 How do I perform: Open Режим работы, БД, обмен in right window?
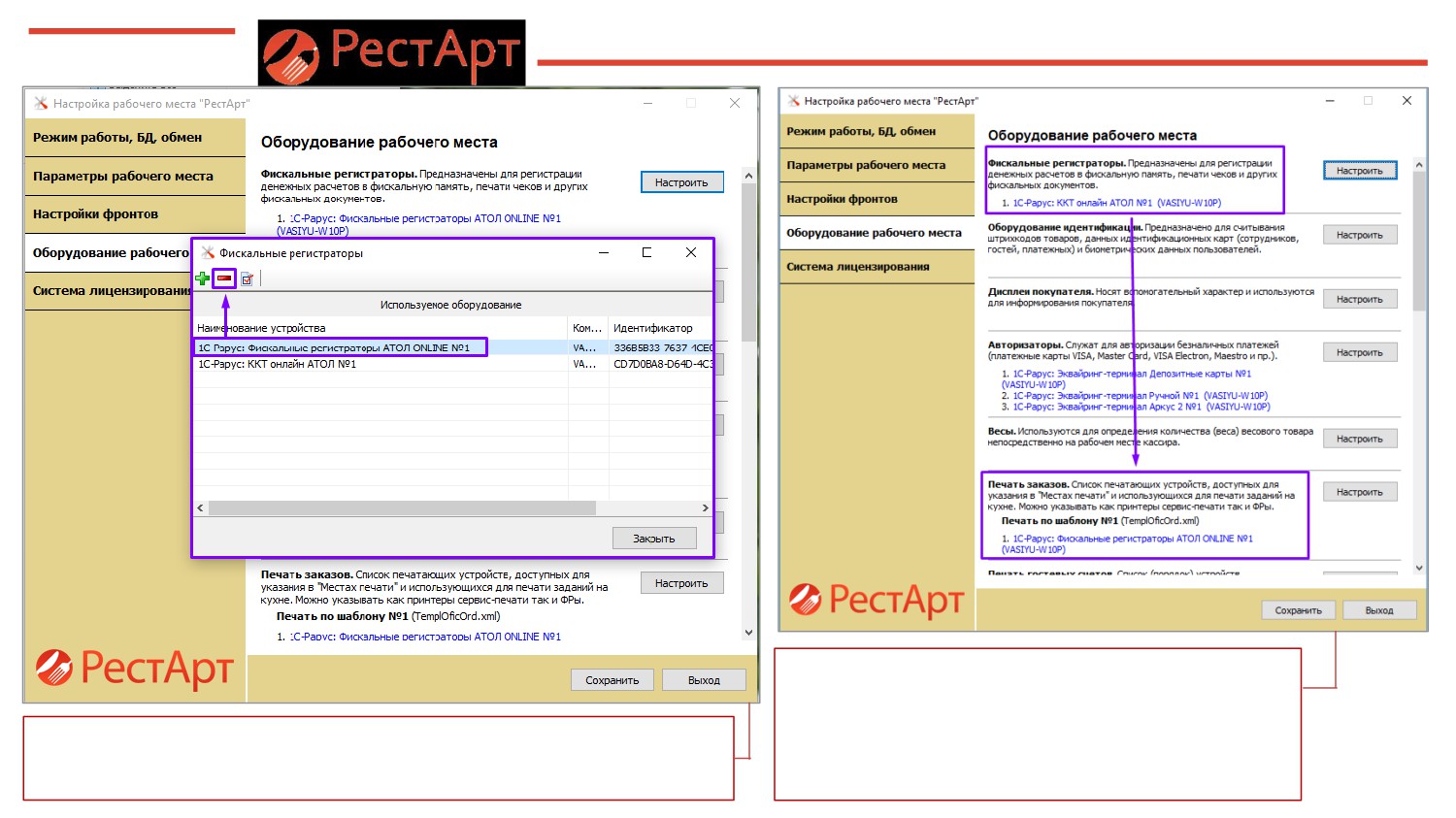(x=877, y=132)
